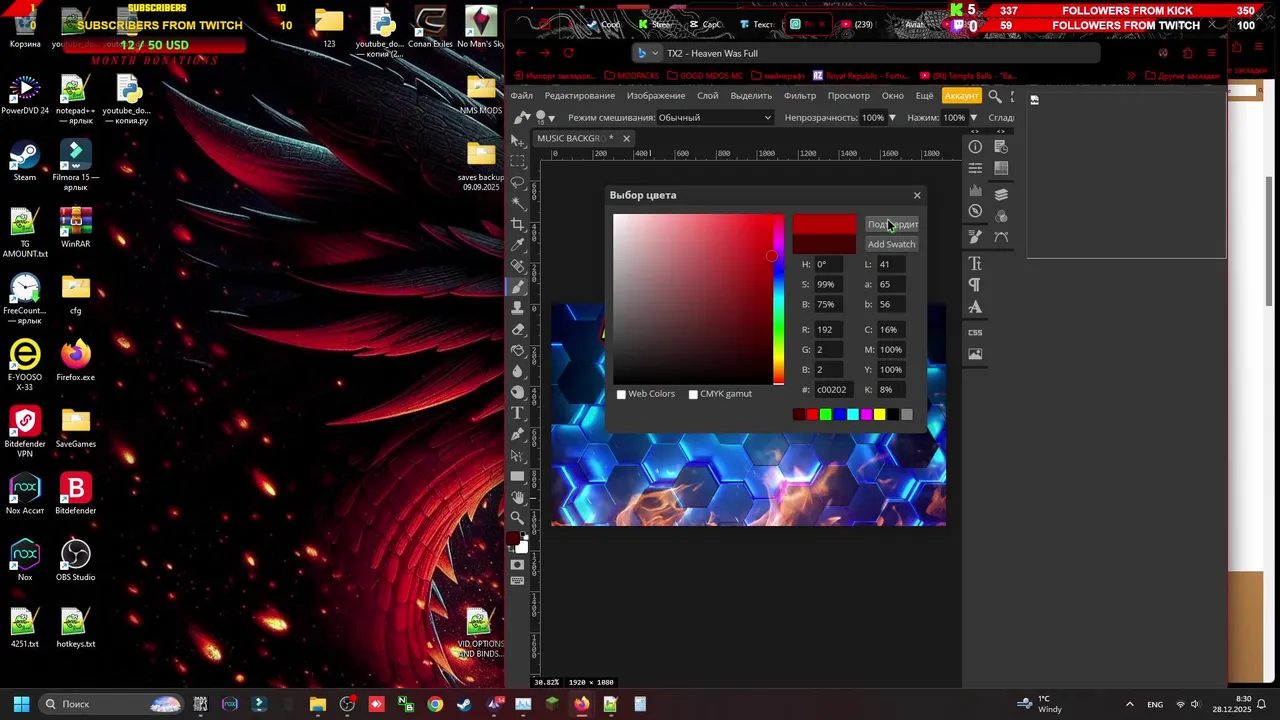Select the Lasso tool
The height and width of the screenshot is (720, 1280).
[517, 182]
